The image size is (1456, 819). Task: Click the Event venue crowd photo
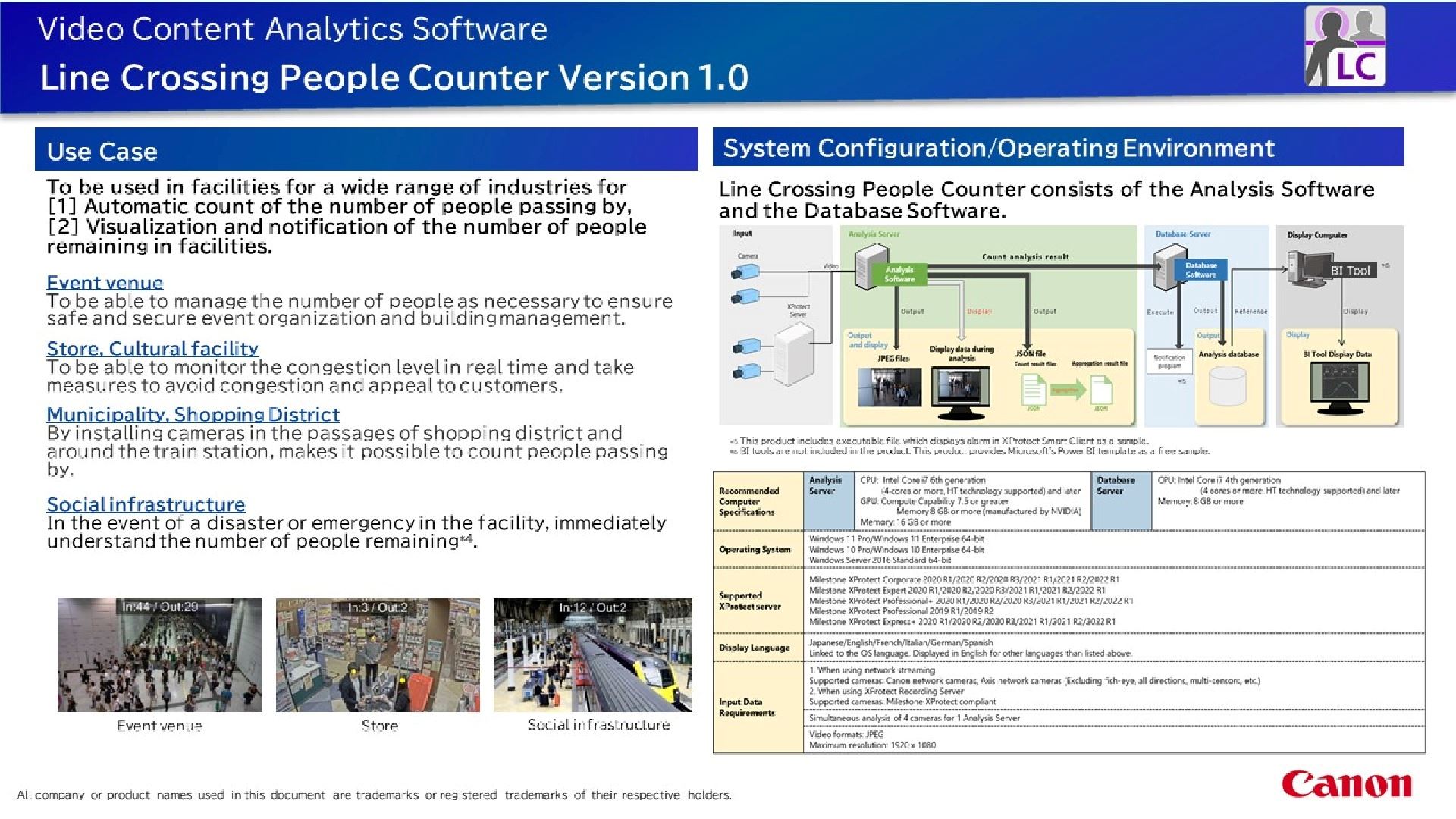(x=160, y=654)
